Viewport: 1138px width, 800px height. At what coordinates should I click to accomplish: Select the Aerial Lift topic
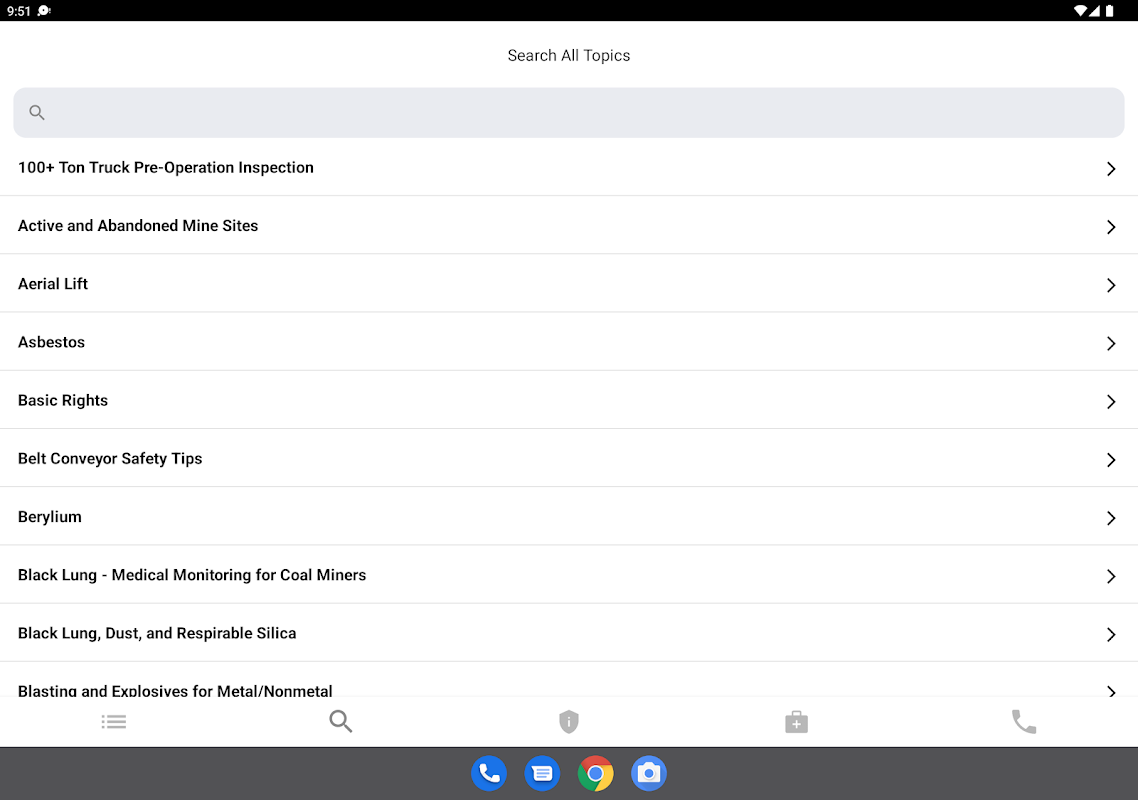click(569, 284)
